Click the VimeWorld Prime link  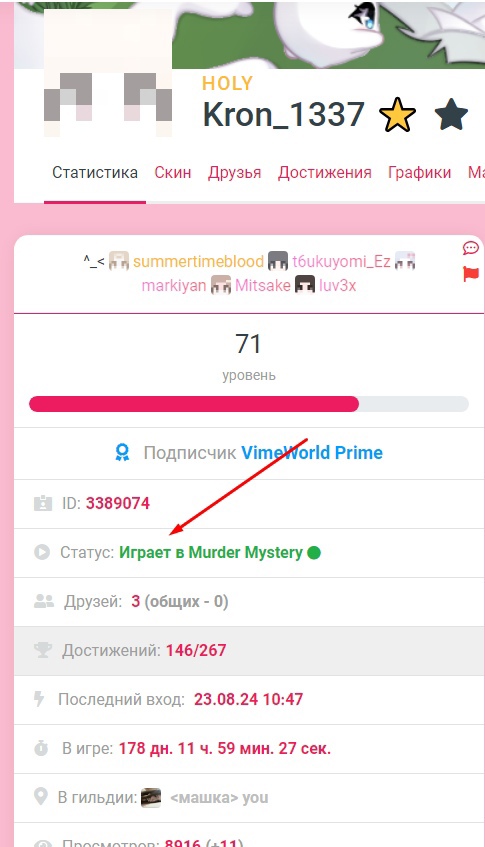(x=312, y=453)
